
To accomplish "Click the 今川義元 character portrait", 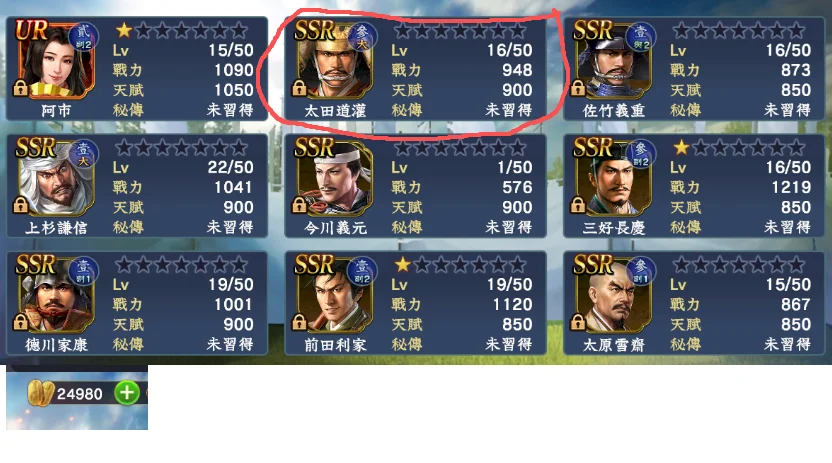I will pyautogui.click(x=334, y=177).
